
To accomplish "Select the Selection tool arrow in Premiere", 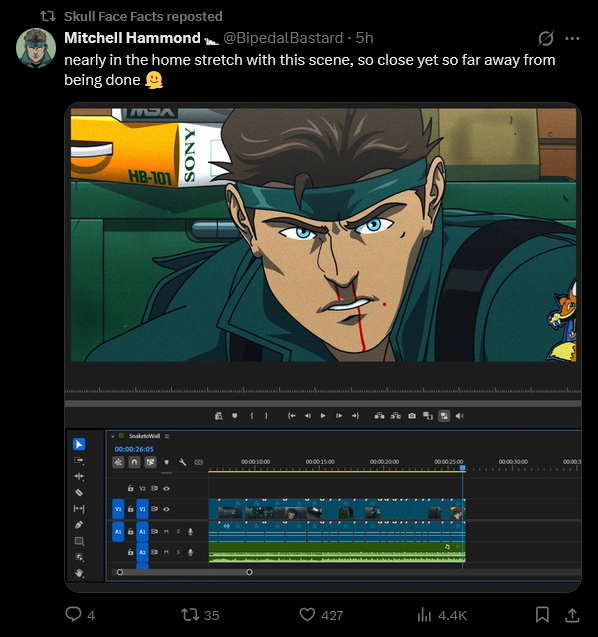I will pyautogui.click(x=79, y=444).
